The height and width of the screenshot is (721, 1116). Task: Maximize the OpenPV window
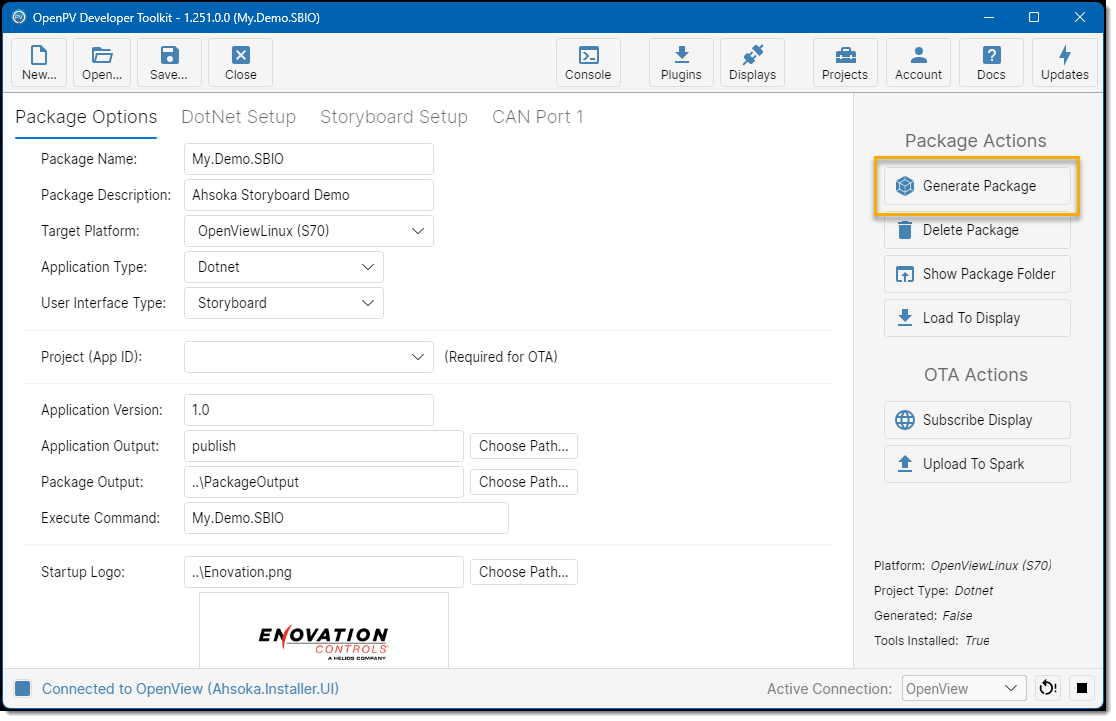1034,17
